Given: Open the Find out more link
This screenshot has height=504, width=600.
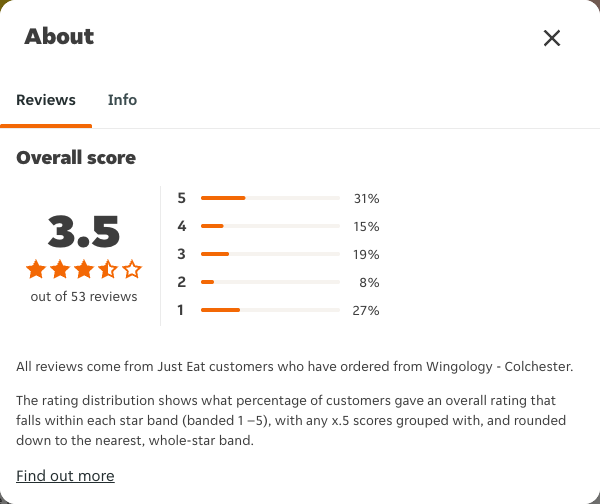Looking at the screenshot, I should 65,476.
